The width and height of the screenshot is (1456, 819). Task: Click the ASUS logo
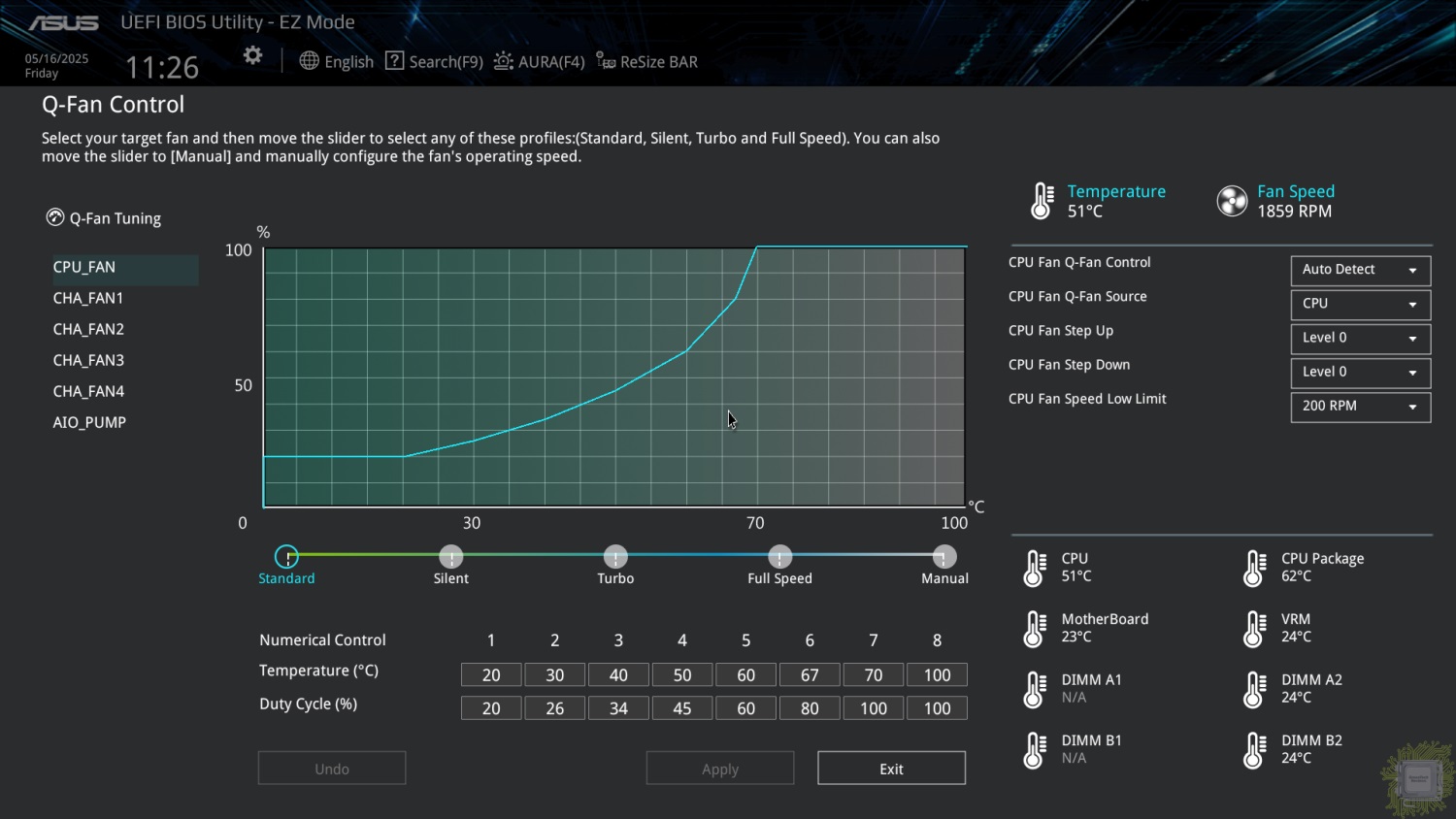coord(63,23)
